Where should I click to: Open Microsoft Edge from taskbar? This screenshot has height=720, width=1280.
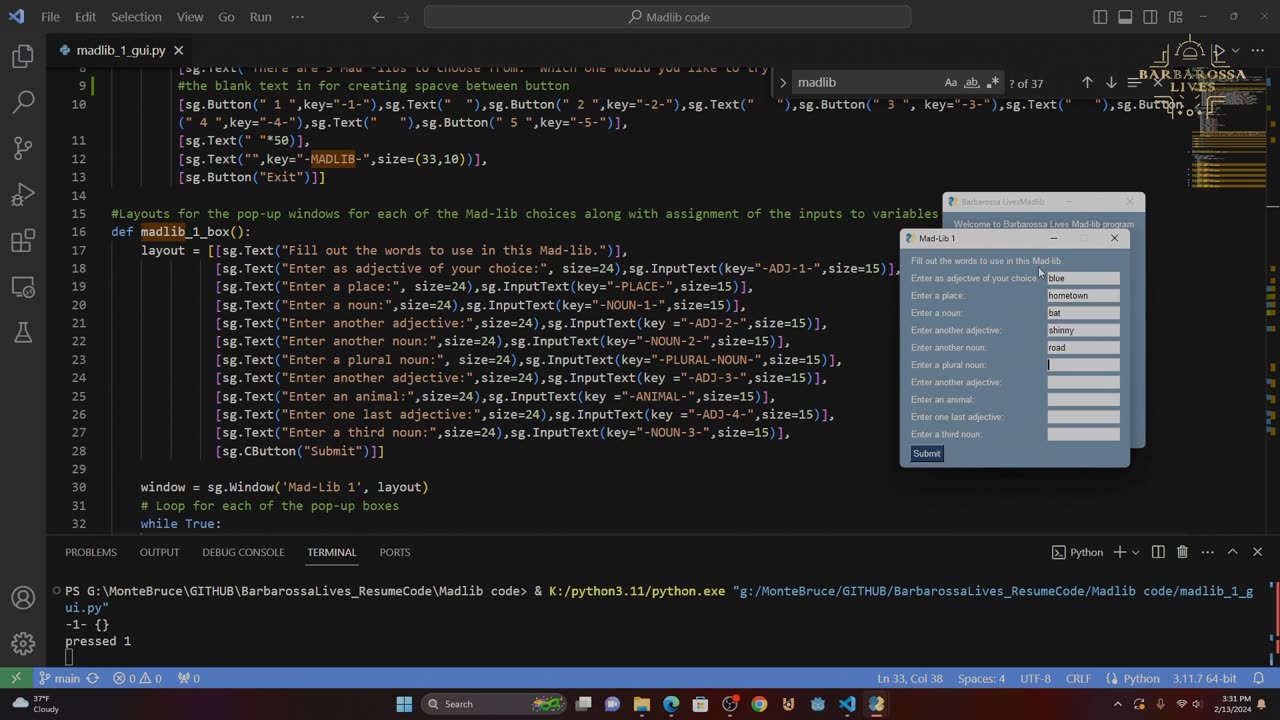click(671, 704)
